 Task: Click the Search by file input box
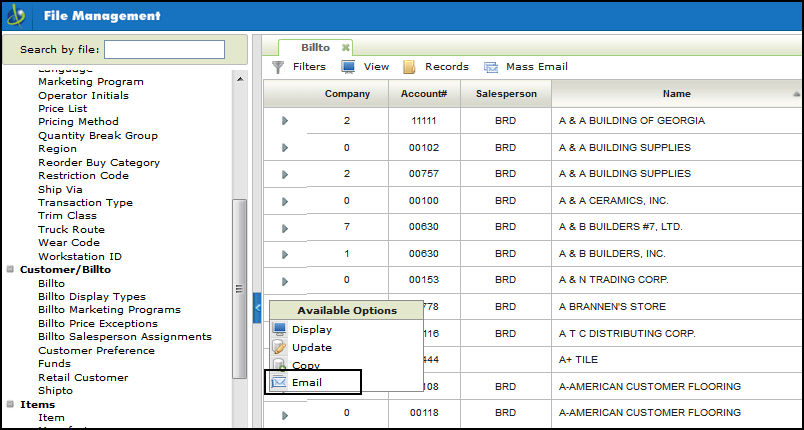pos(164,50)
